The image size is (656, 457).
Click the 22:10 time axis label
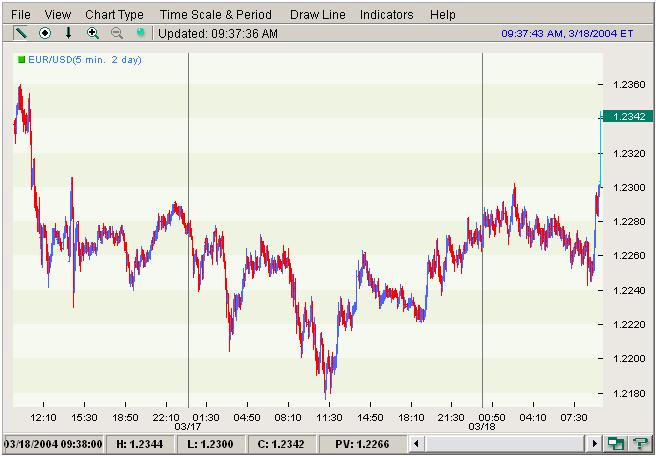[166, 418]
